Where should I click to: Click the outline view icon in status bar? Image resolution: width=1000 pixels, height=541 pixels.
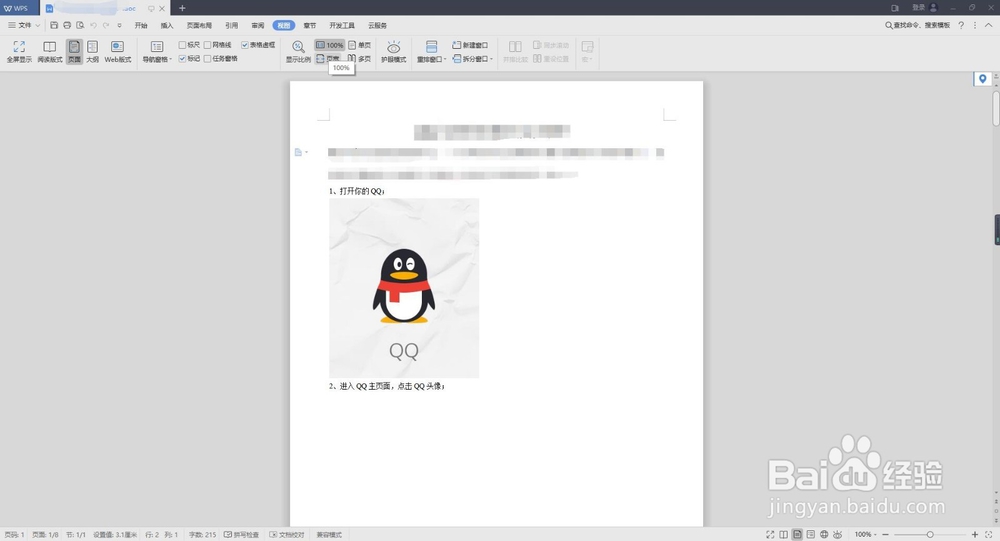[x=811, y=535]
